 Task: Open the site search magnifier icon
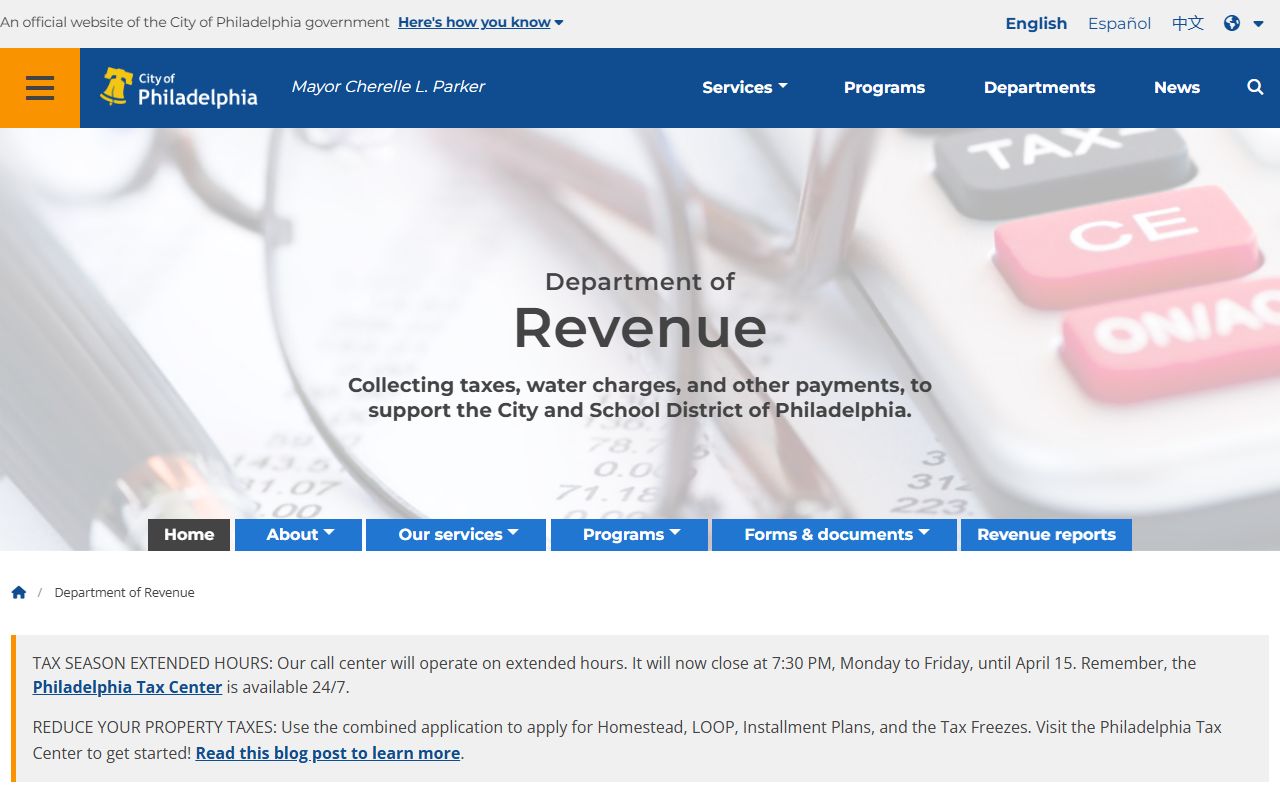[x=1255, y=87]
